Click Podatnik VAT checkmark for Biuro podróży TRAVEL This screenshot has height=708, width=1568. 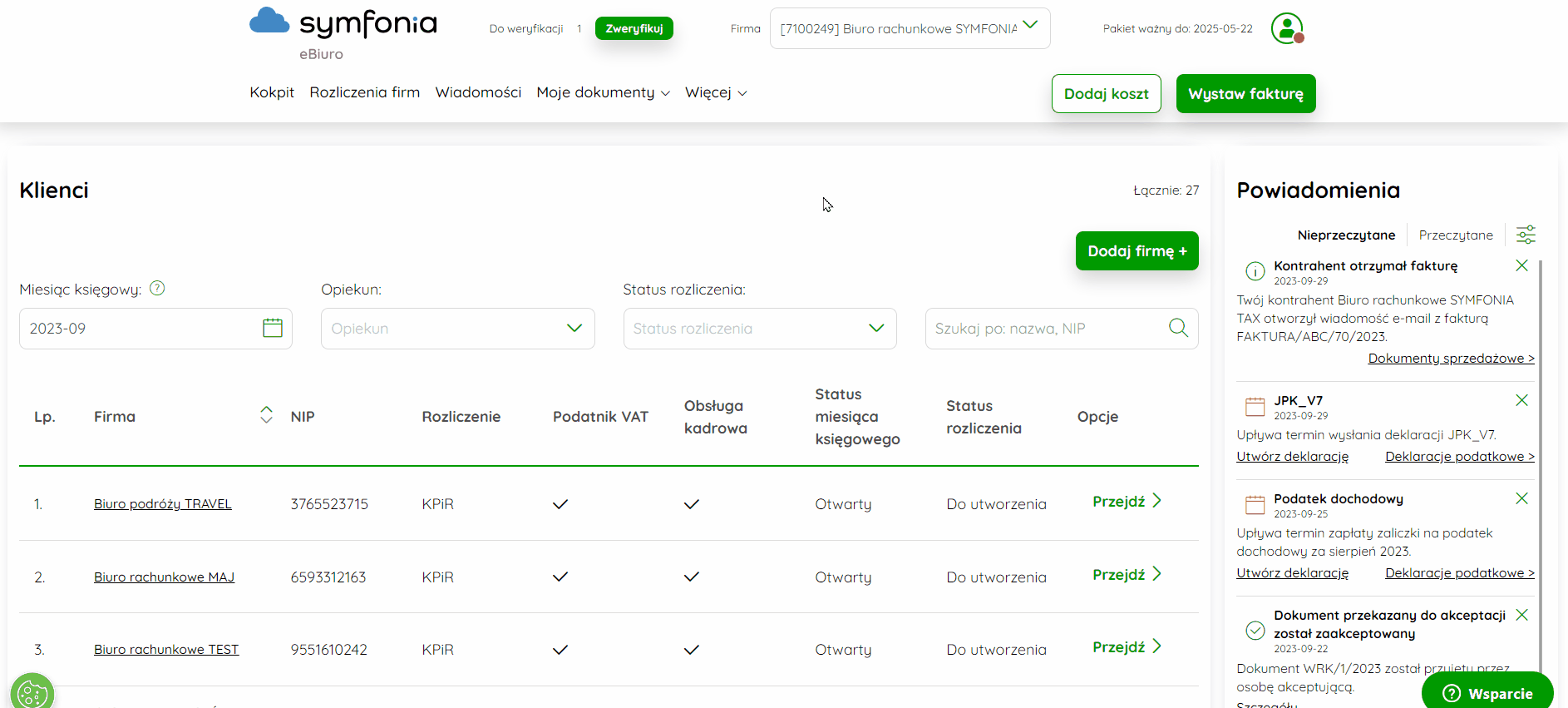pos(560,504)
